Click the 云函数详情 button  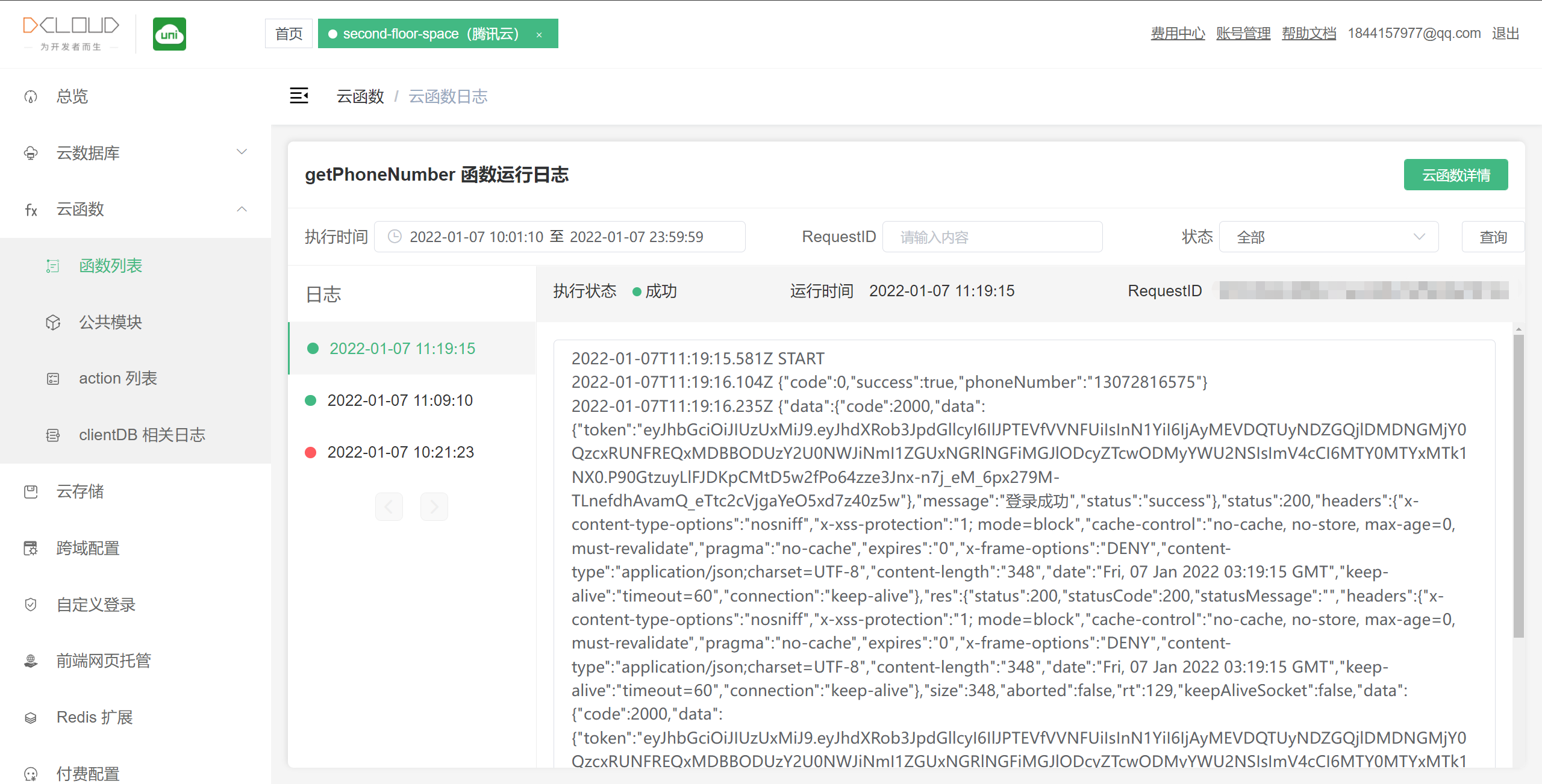click(x=1455, y=175)
